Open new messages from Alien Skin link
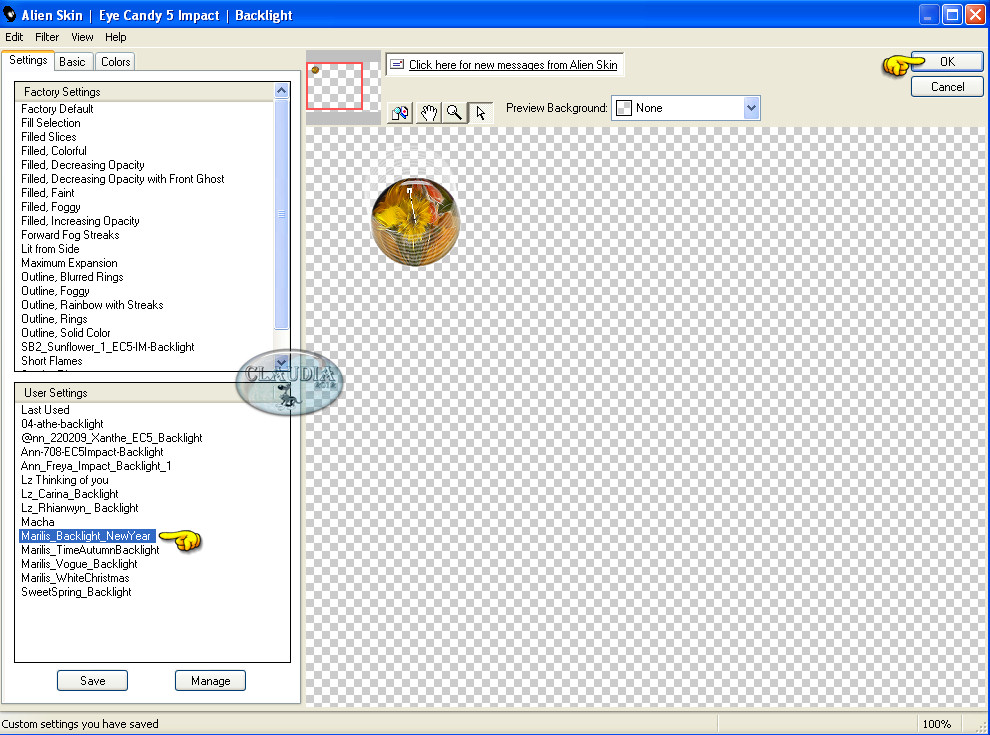This screenshot has height=735, width=990. [513, 64]
